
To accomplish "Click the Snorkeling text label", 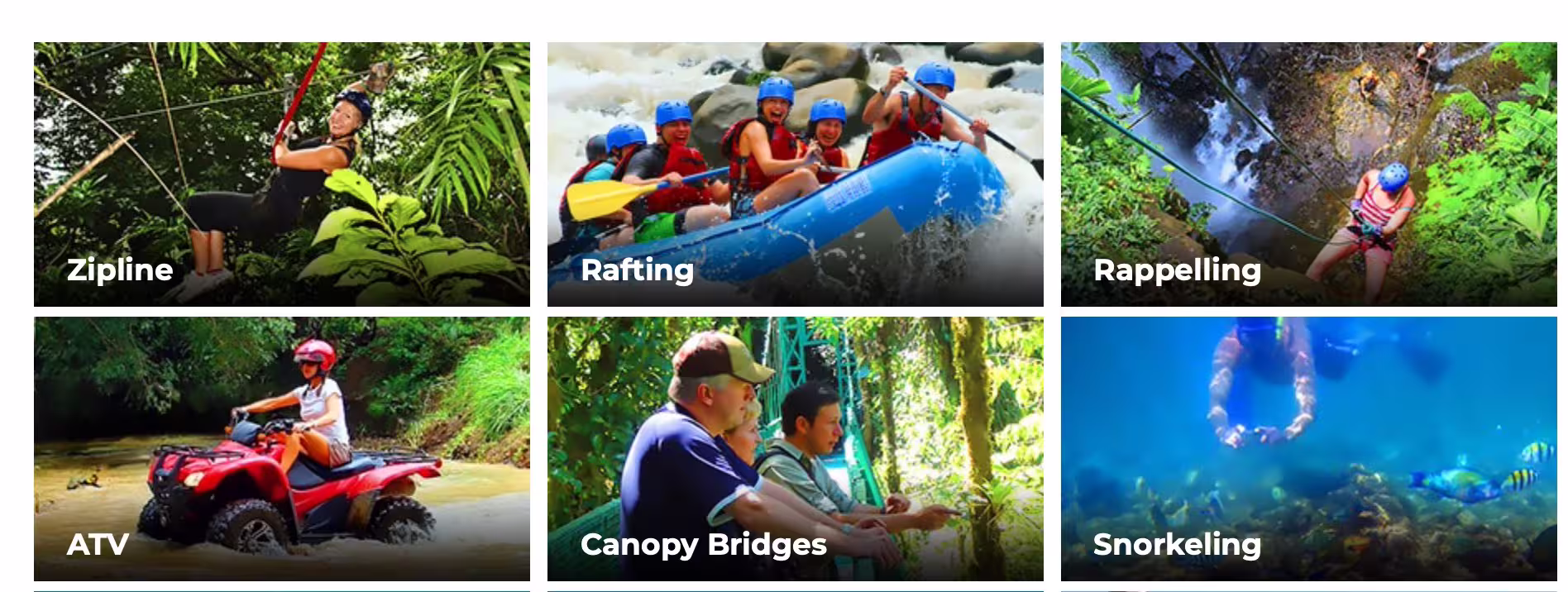I will (x=1177, y=544).
